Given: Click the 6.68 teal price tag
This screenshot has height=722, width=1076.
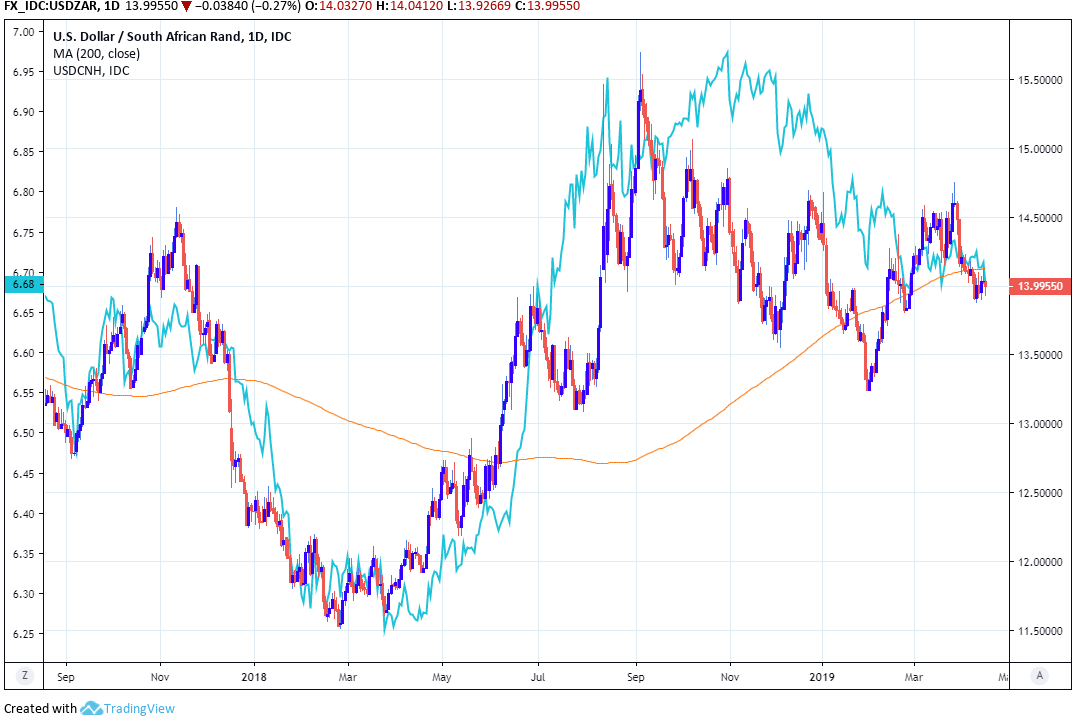Looking at the screenshot, I should click(22, 285).
